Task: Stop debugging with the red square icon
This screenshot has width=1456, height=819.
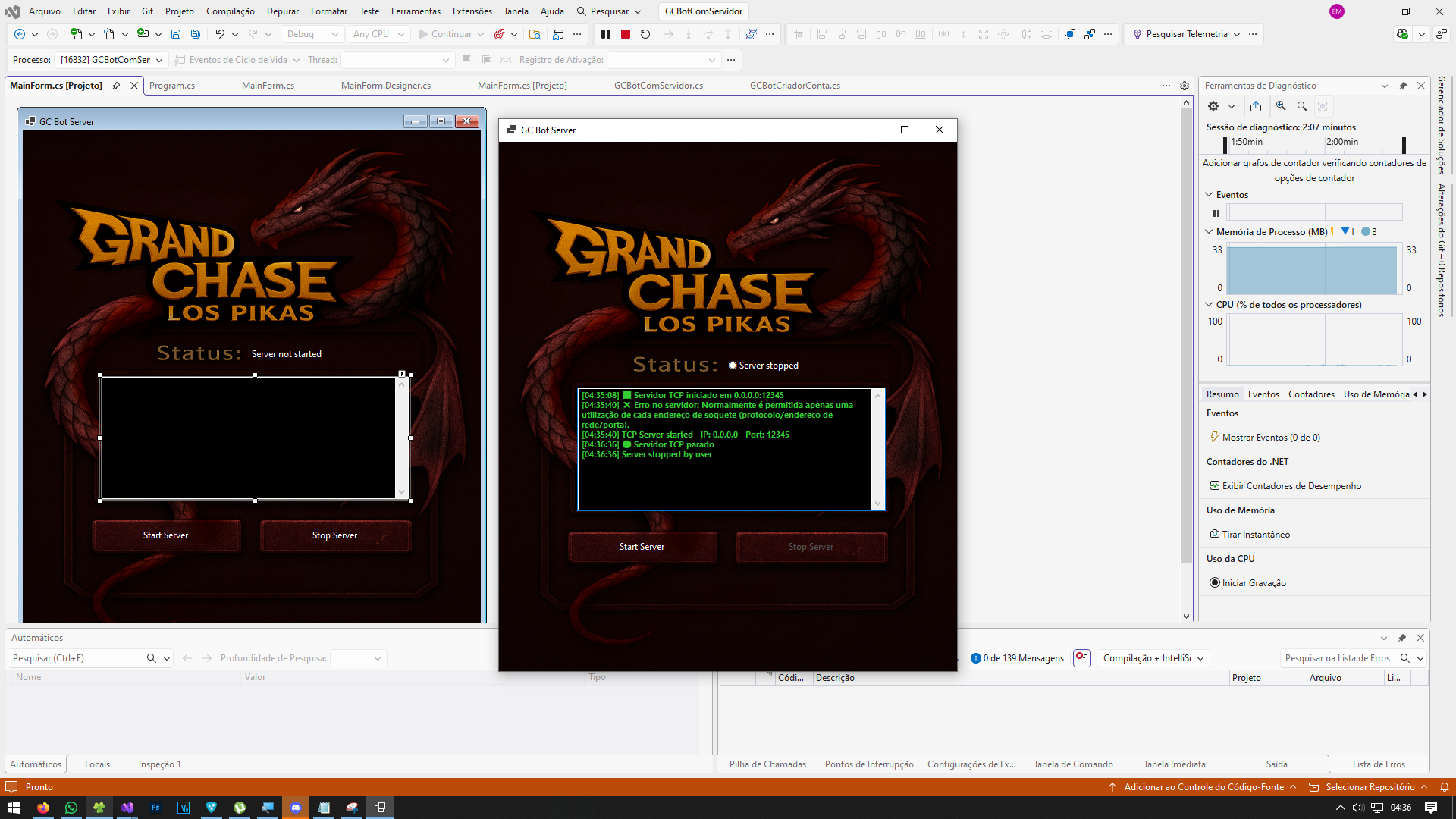Action: tap(626, 34)
